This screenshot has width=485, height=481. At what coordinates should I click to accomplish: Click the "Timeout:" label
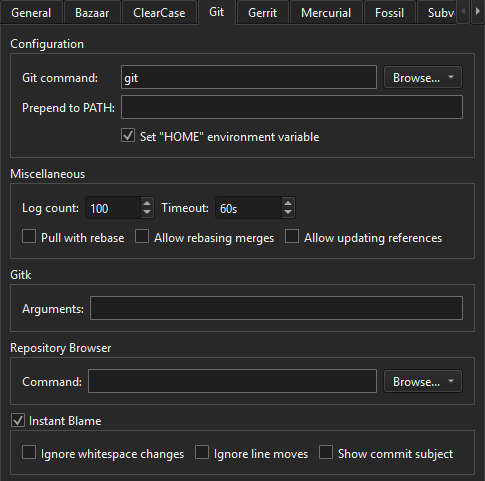tap(185, 208)
